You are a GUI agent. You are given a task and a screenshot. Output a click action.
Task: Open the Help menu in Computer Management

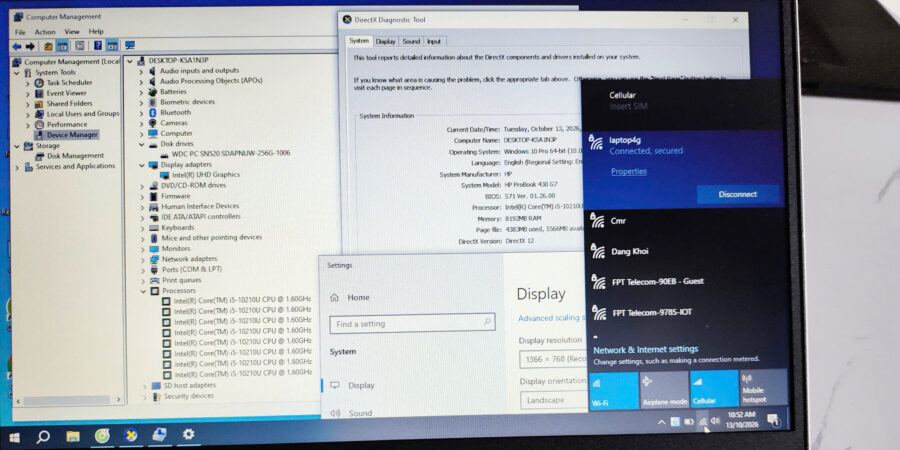point(96,32)
